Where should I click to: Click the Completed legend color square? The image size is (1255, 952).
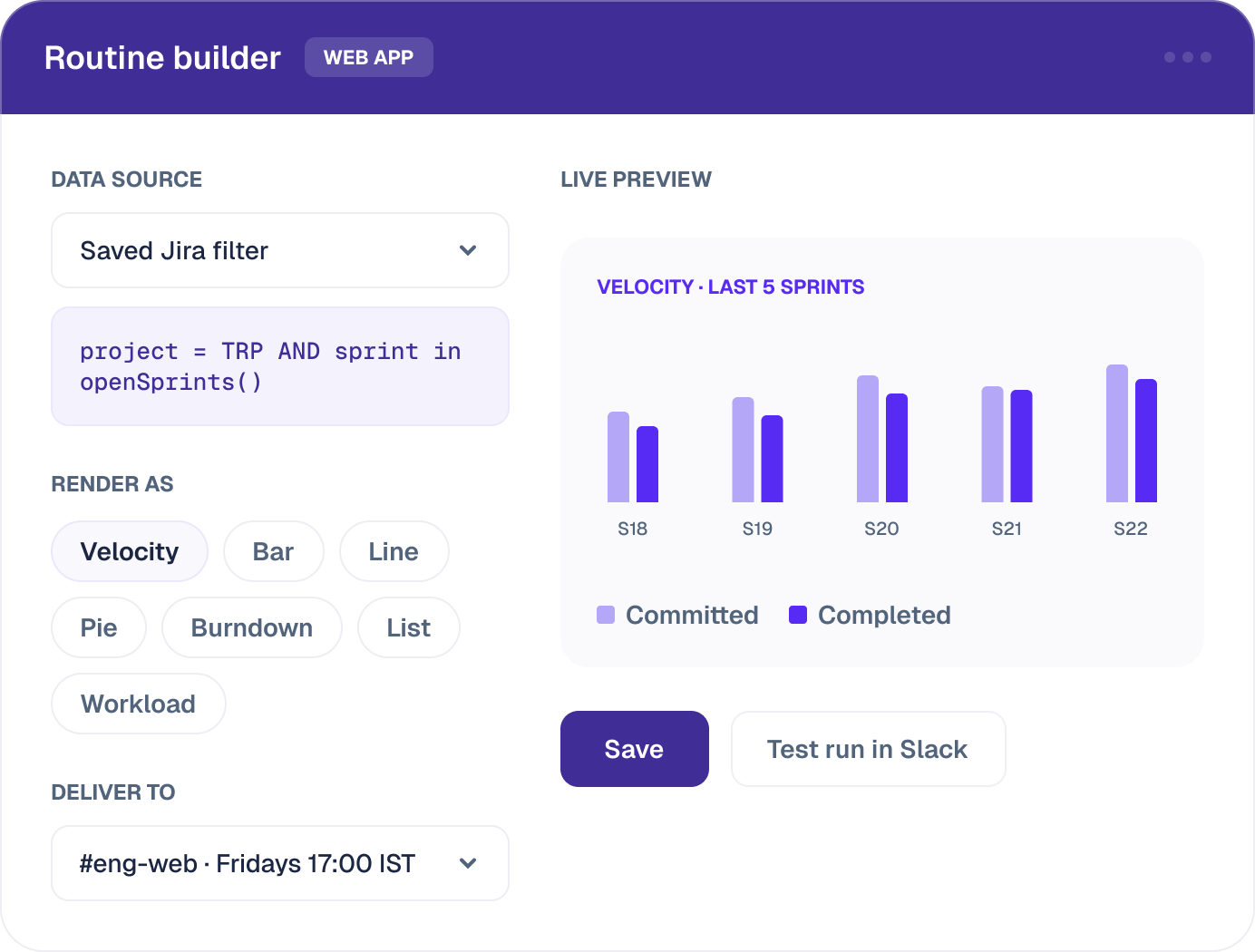coord(798,615)
